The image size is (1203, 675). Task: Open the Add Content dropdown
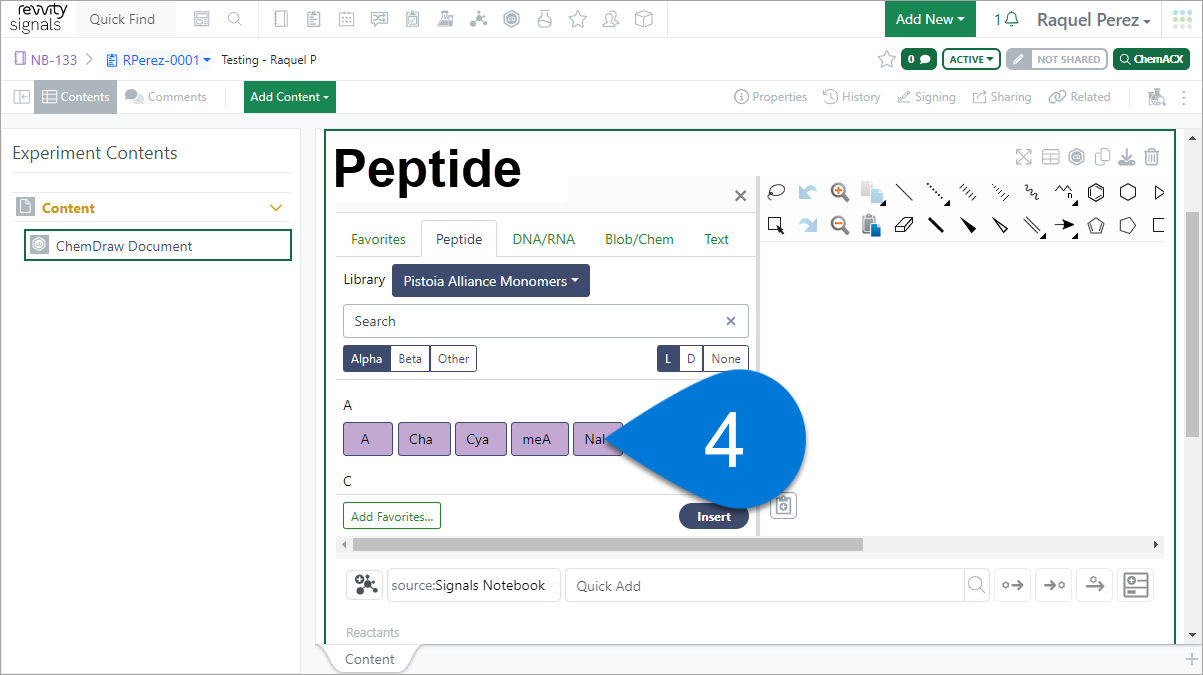(290, 97)
